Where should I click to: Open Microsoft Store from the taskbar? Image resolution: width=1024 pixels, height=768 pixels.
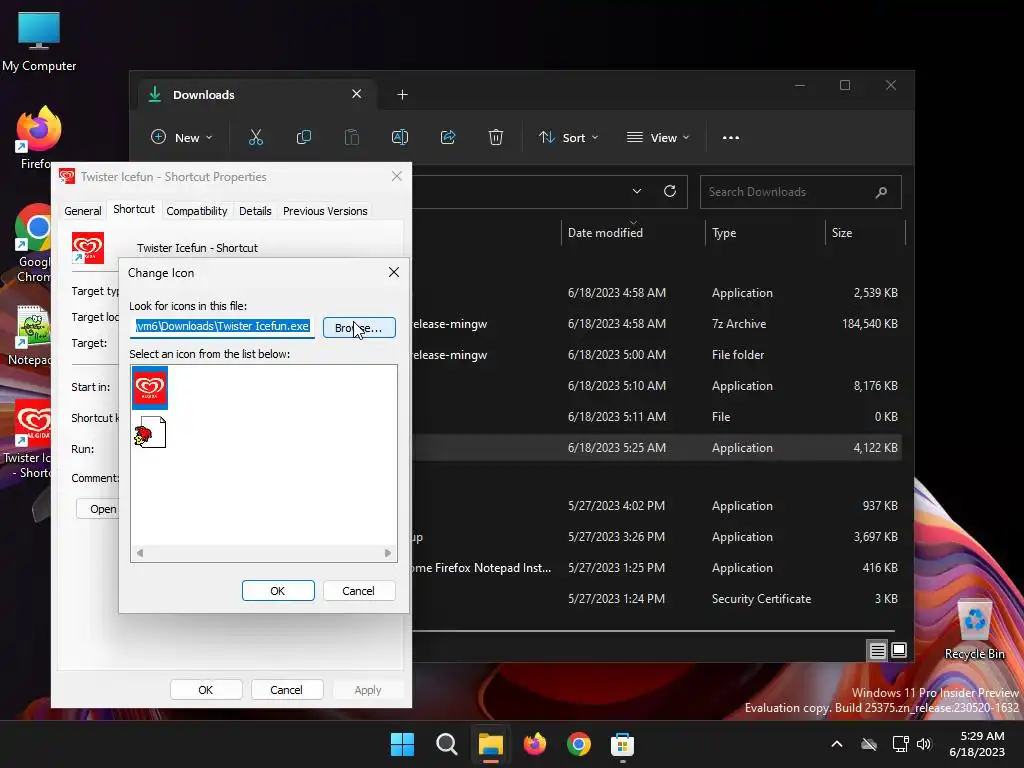[x=622, y=744]
